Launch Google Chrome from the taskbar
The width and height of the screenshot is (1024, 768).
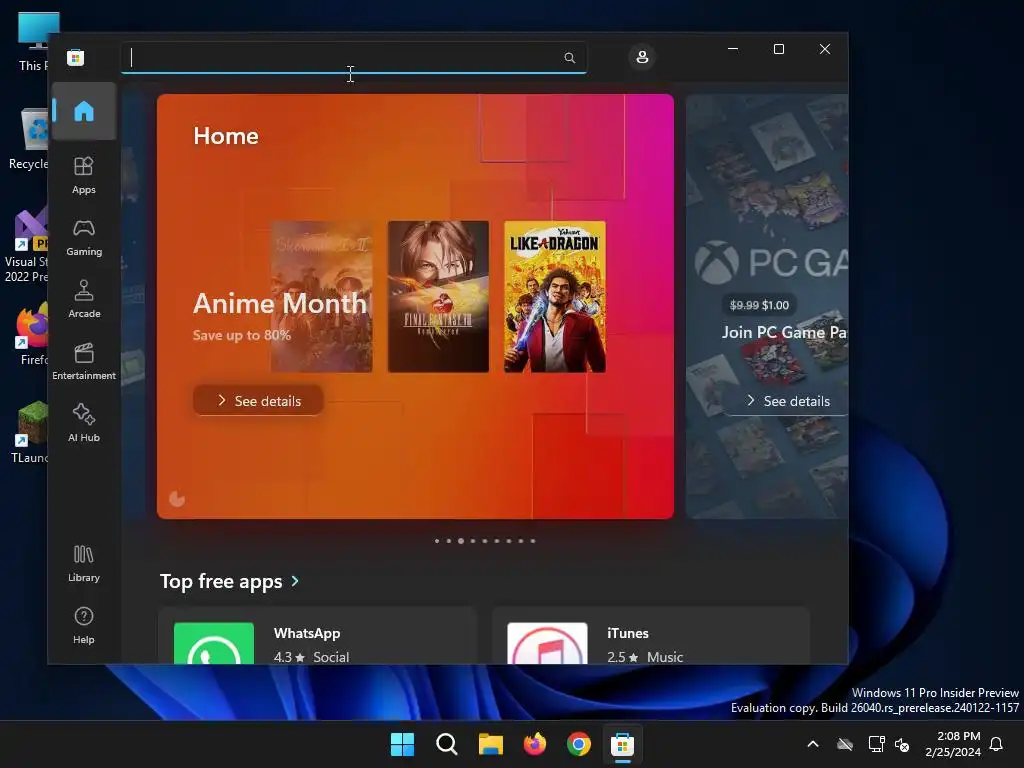click(x=579, y=744)
